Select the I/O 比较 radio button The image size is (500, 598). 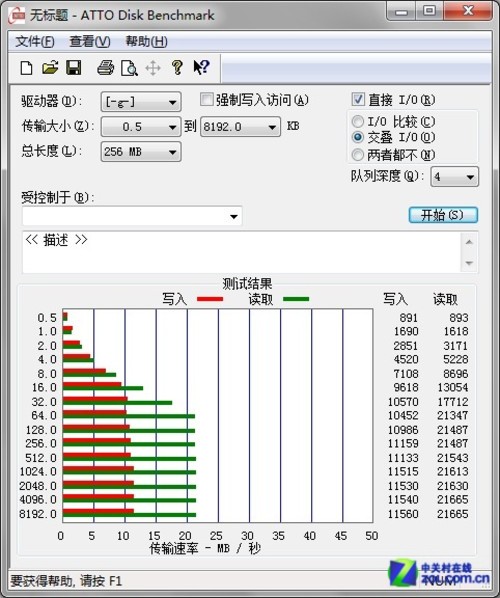(x=358, y=122)
